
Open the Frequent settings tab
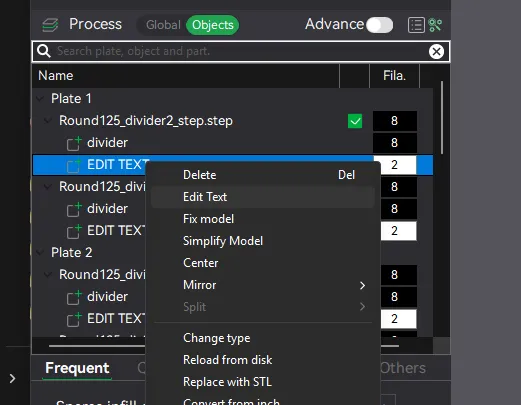click(77, 368)
